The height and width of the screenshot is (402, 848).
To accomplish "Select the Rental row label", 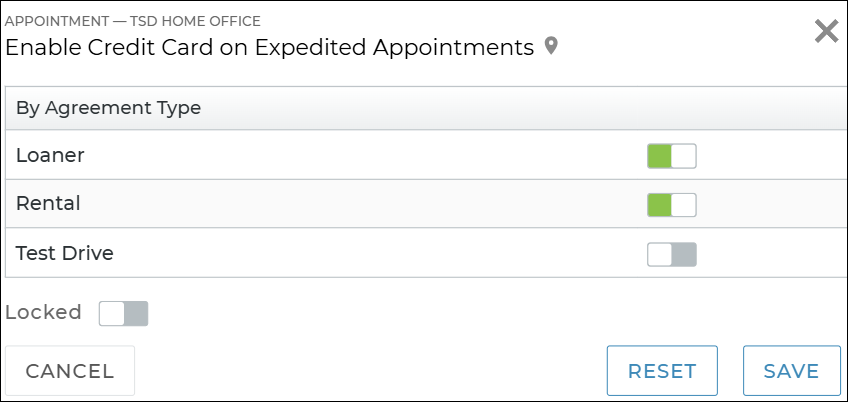I will (x=48, y=204).
